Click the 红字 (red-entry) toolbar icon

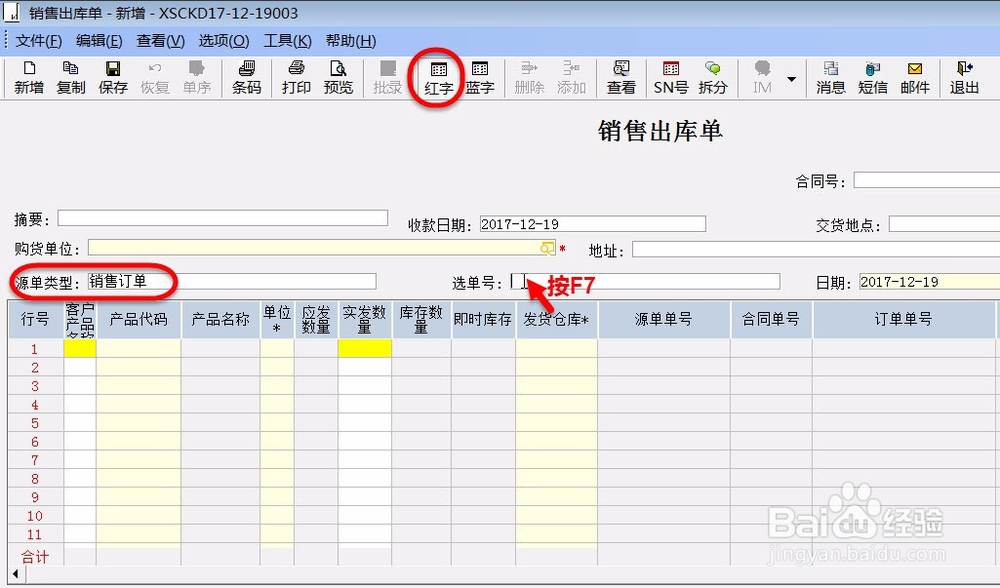click(x=437, y=80)
